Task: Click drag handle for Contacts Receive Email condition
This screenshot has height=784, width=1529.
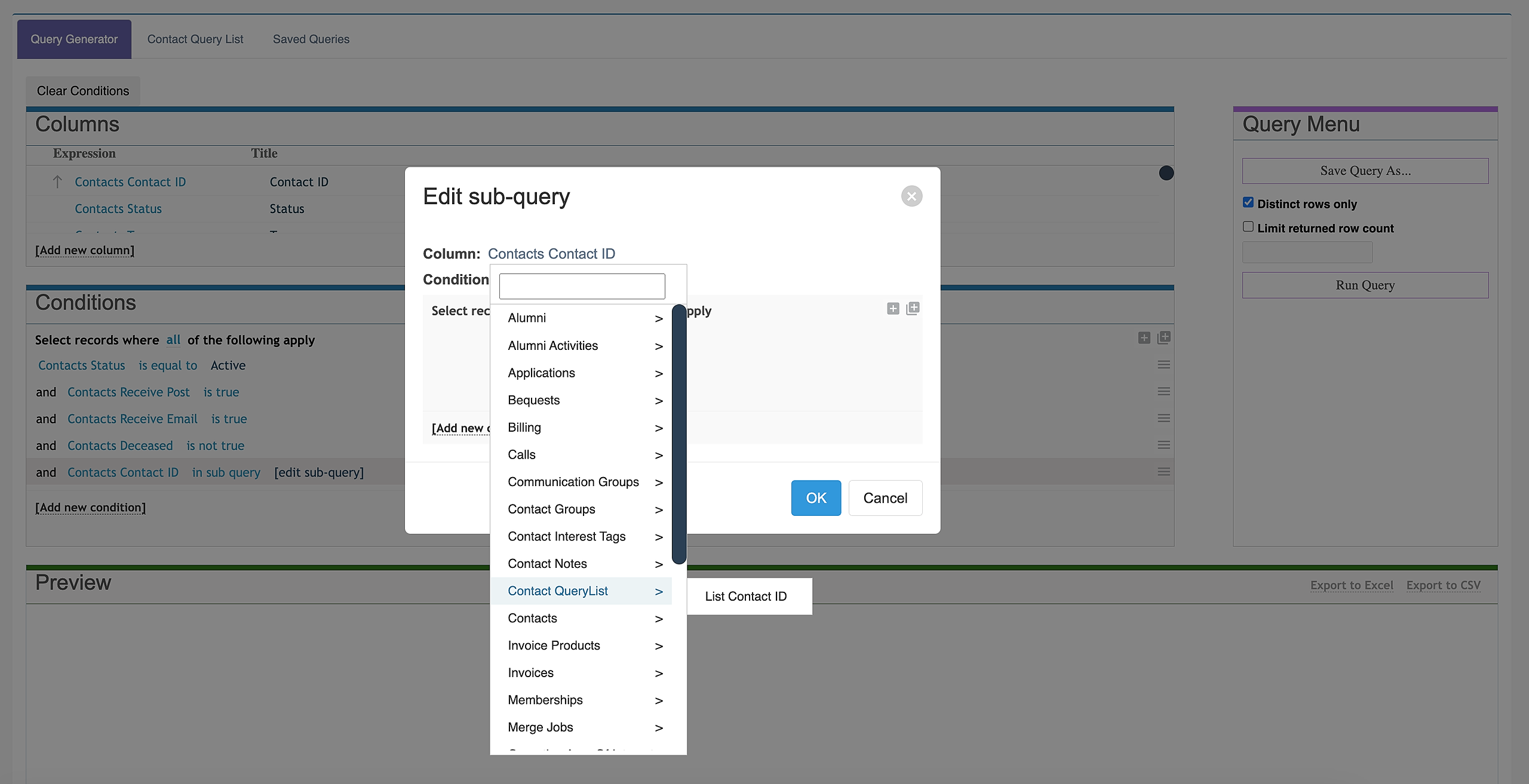Action: point(1163,419)
